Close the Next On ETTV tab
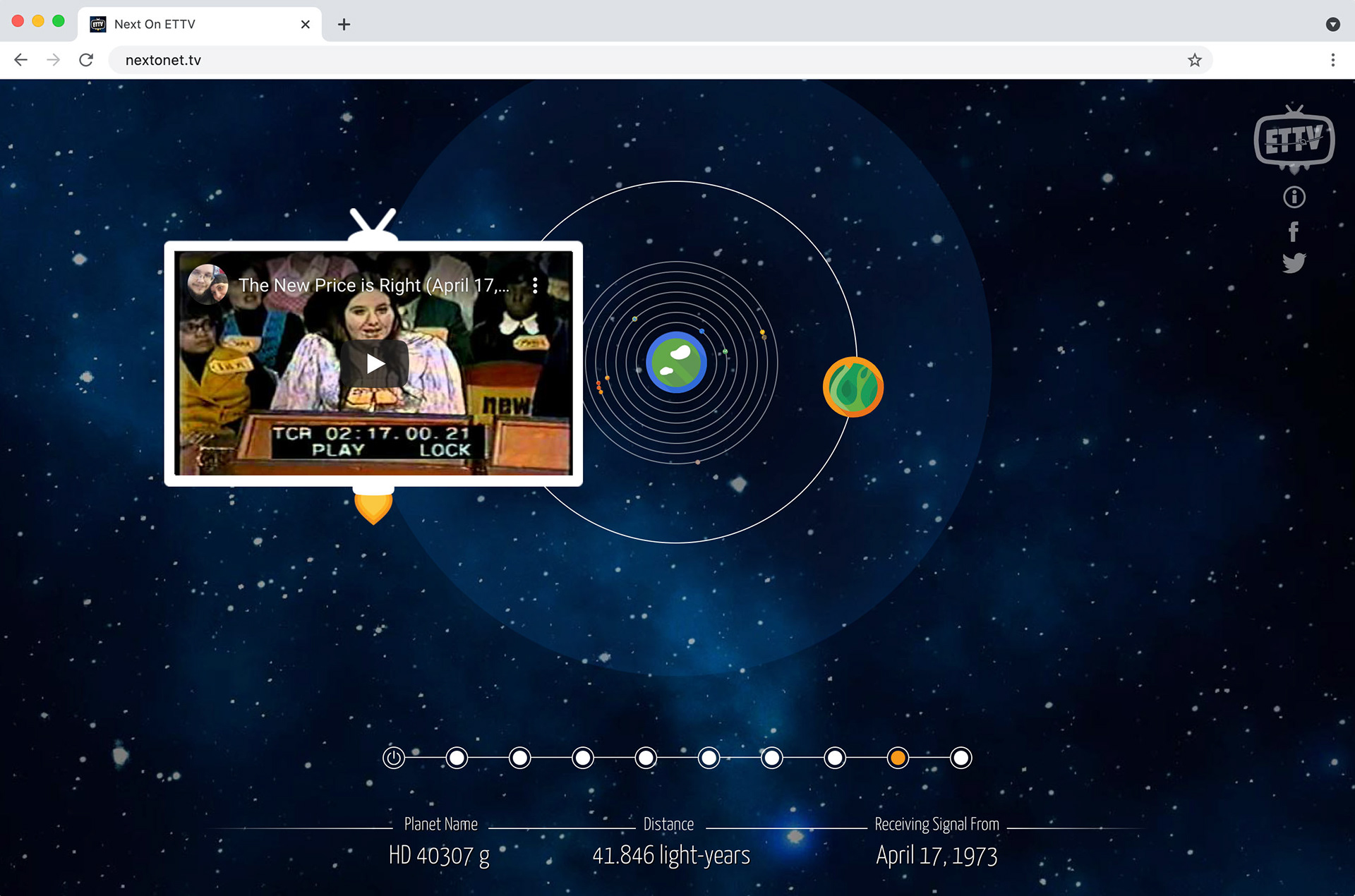 click(x=305, y=24)
